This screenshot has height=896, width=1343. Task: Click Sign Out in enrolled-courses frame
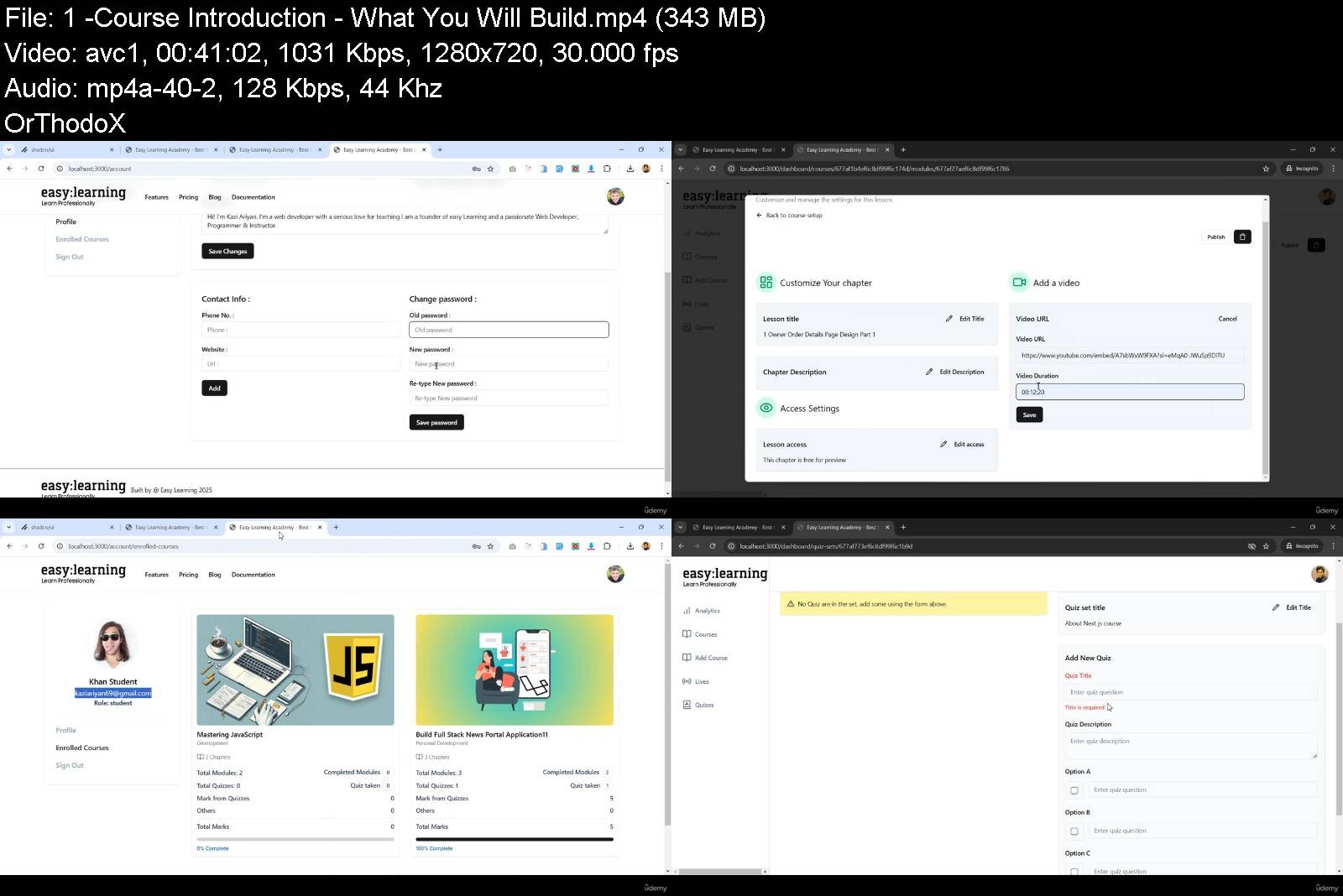(70, 765)
